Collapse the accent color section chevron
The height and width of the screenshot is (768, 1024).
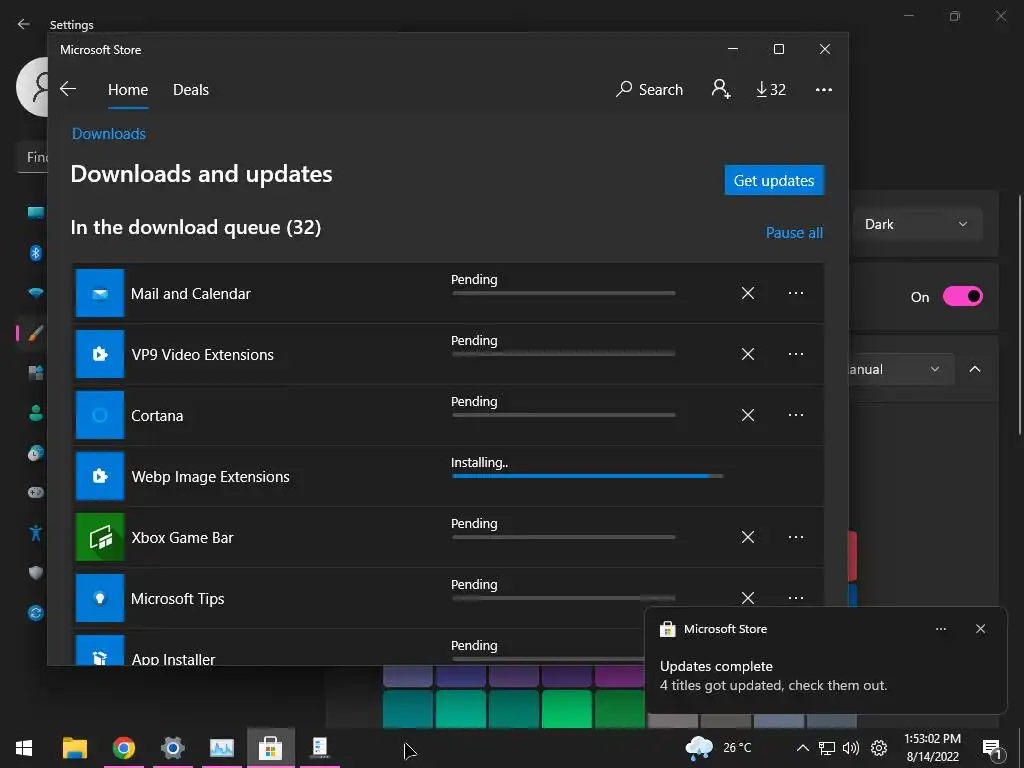click(x=975, y=369)
